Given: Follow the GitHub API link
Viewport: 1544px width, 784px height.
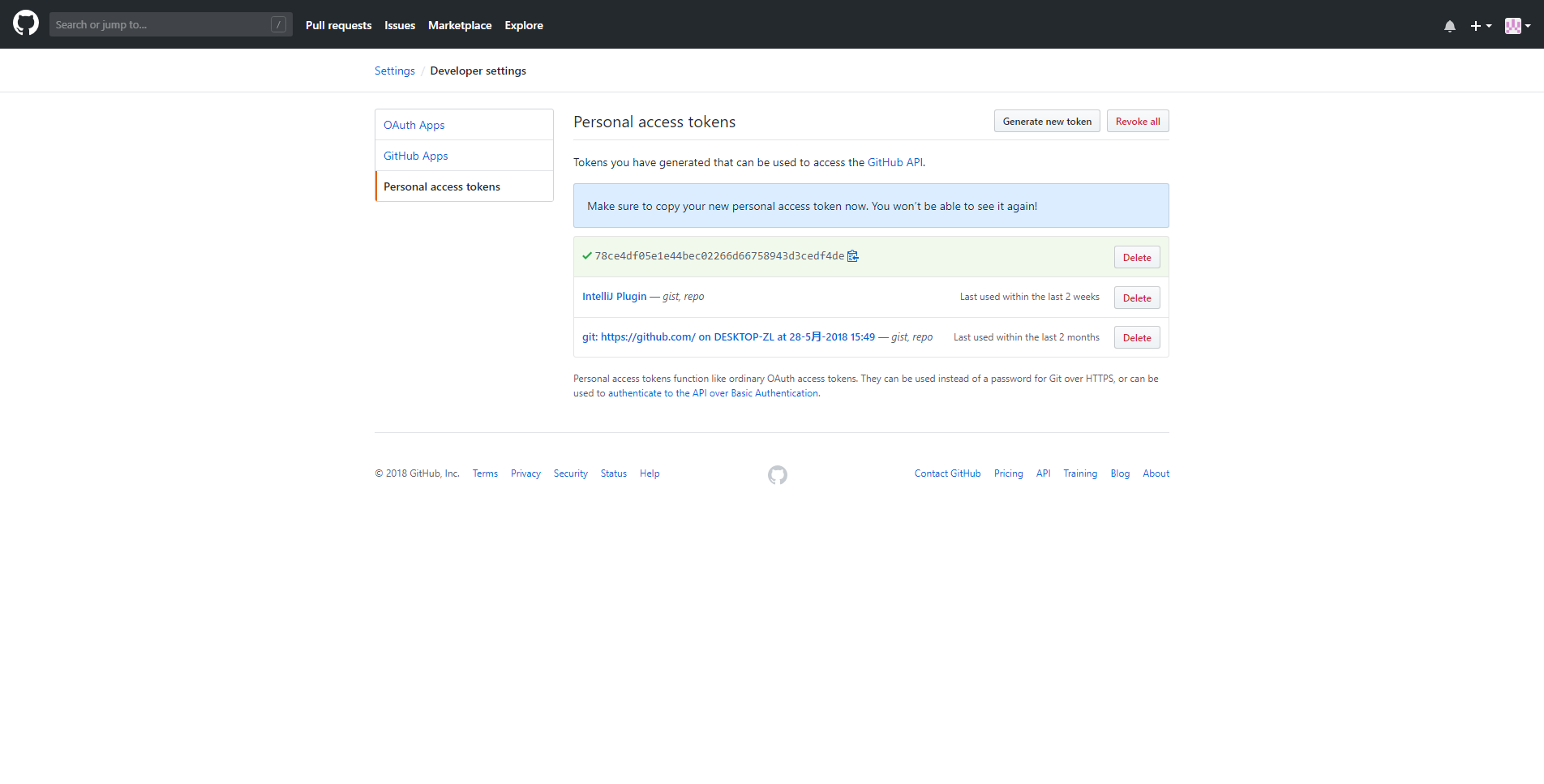Looking at the screenshot, I should click(894, 162).
